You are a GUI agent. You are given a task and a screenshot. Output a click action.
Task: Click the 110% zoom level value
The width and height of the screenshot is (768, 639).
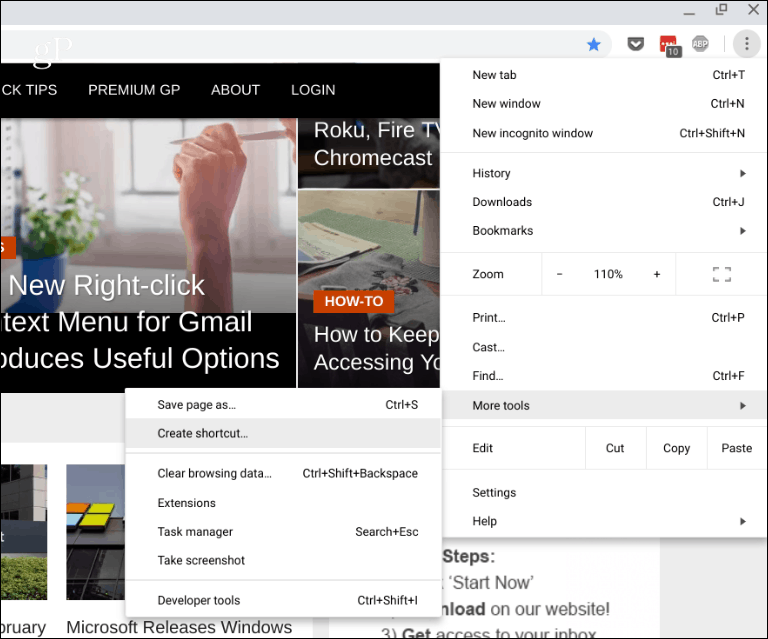coord(608,274)
